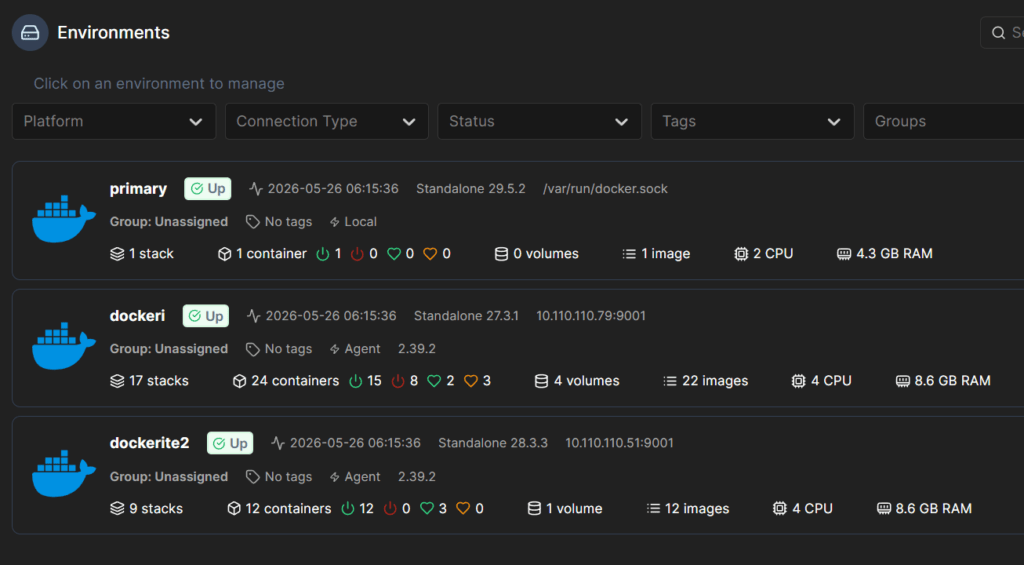This screenshot has width=1024, height=565.
Task: Click the Up status badge for dockerite2
Action: tap(230, 444)
